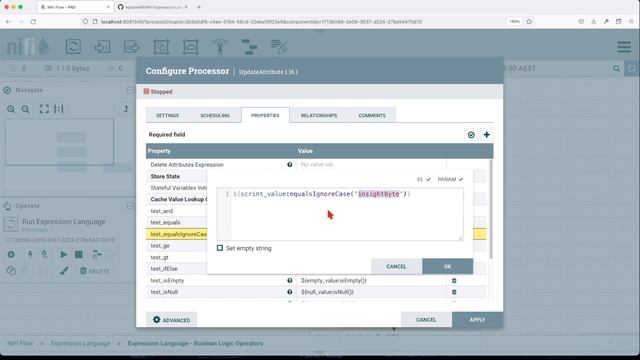Click the Enable lightning icon in Operate
Image resolution: width=640 pixels, height=360 pixels.
point(30,254)
